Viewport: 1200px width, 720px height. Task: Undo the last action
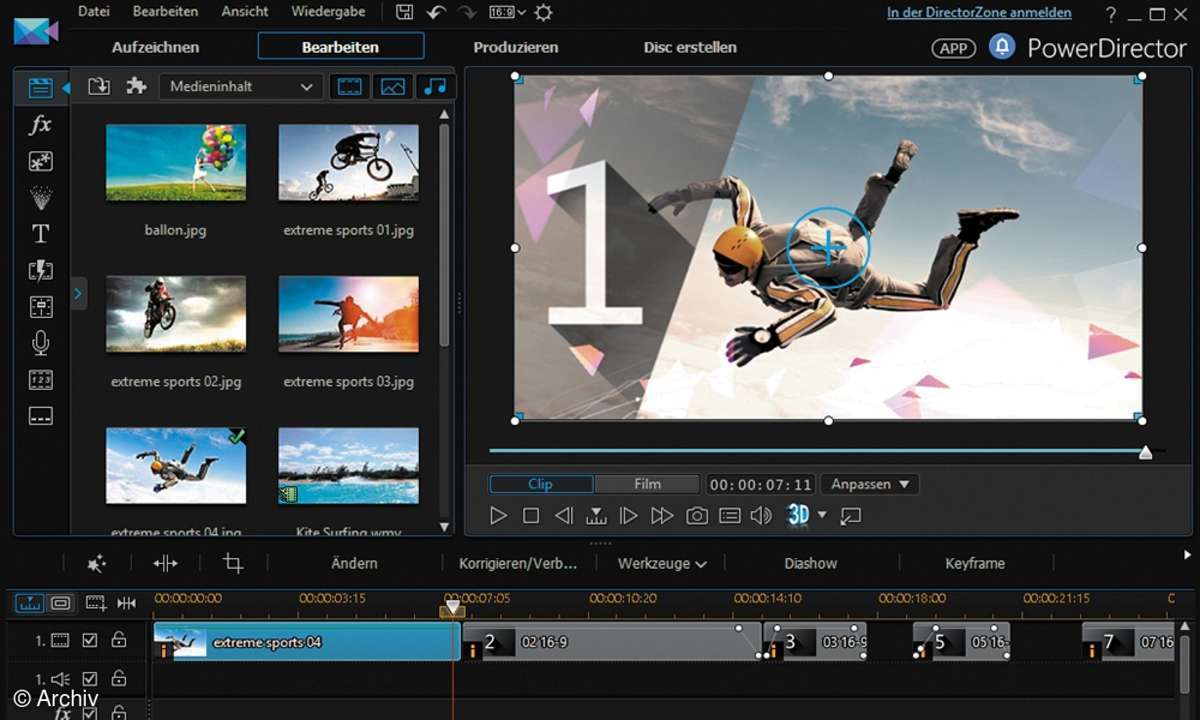pyautogui.click(x=436, y=12)
